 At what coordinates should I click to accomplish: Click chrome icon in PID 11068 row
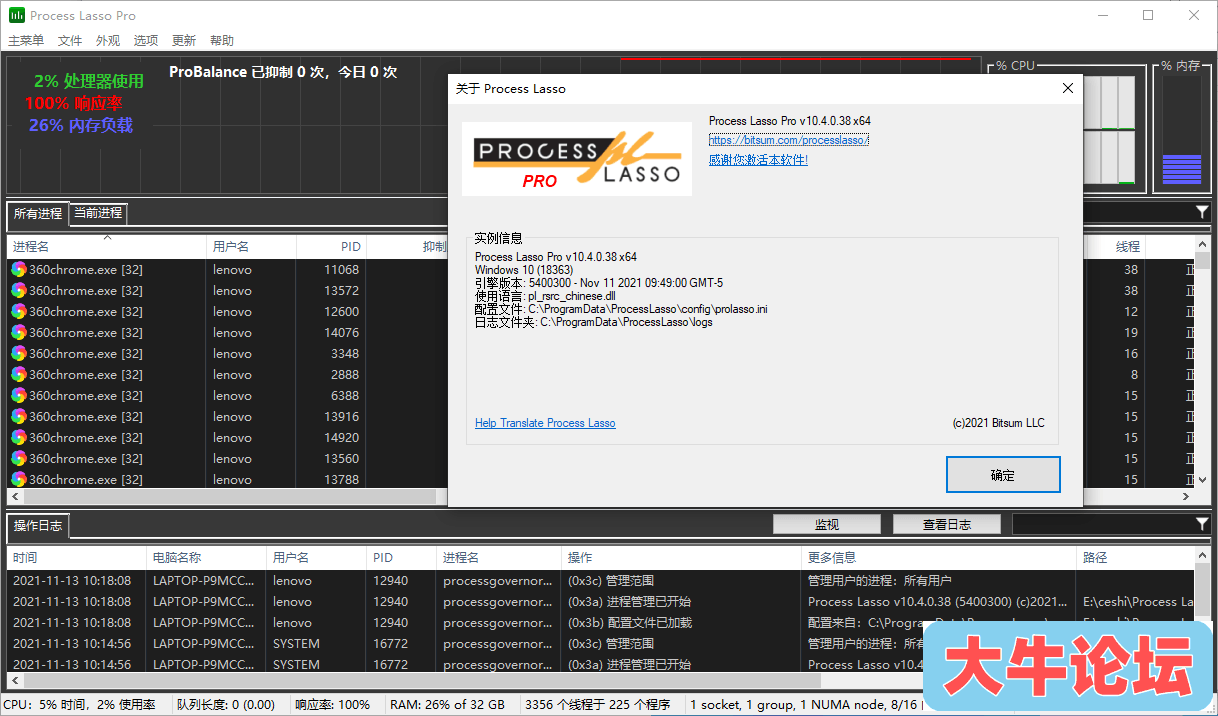pyautogui.click(x=19, y=270)
